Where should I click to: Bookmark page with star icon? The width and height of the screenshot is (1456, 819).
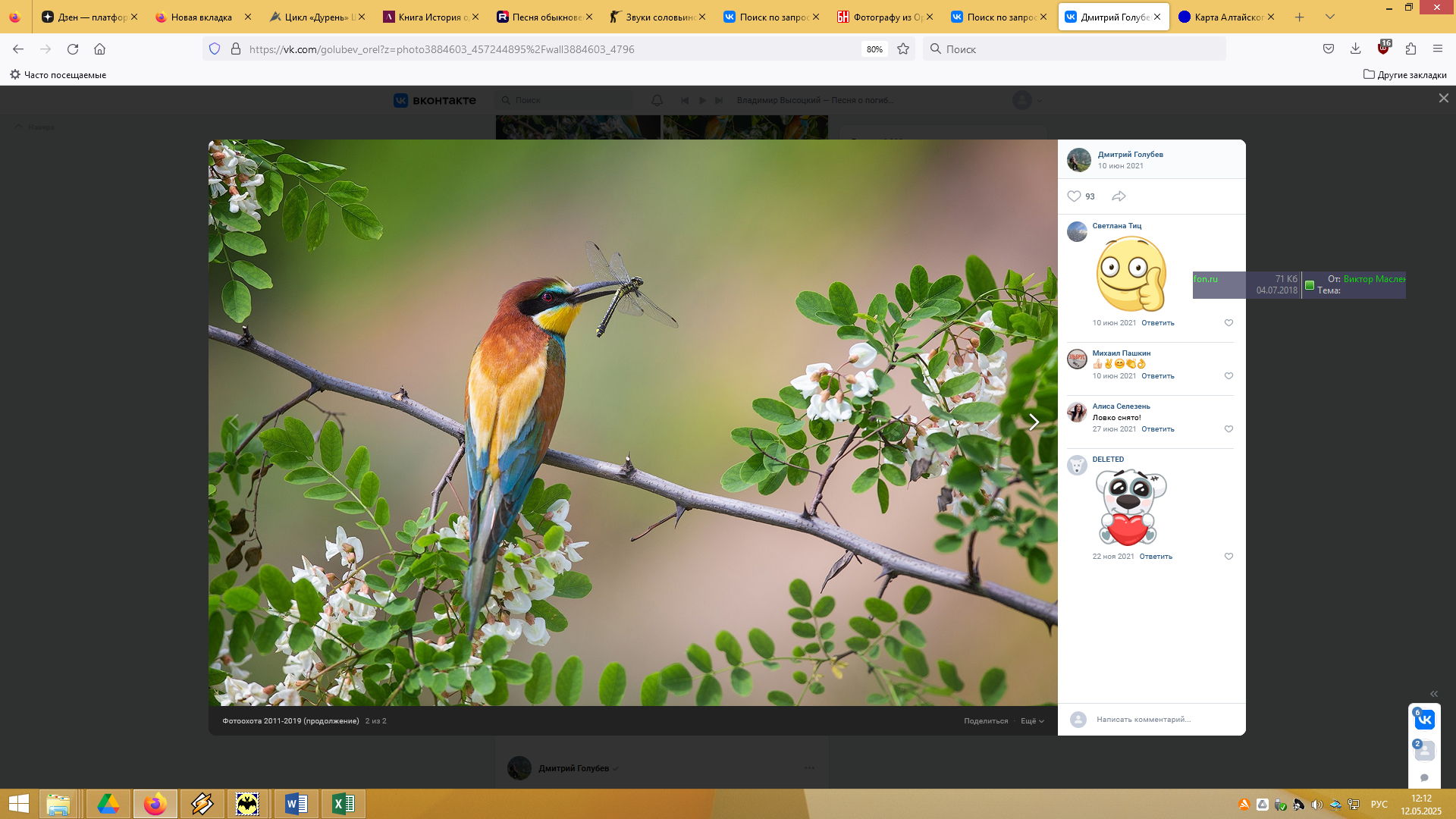[x=903, y=49]
